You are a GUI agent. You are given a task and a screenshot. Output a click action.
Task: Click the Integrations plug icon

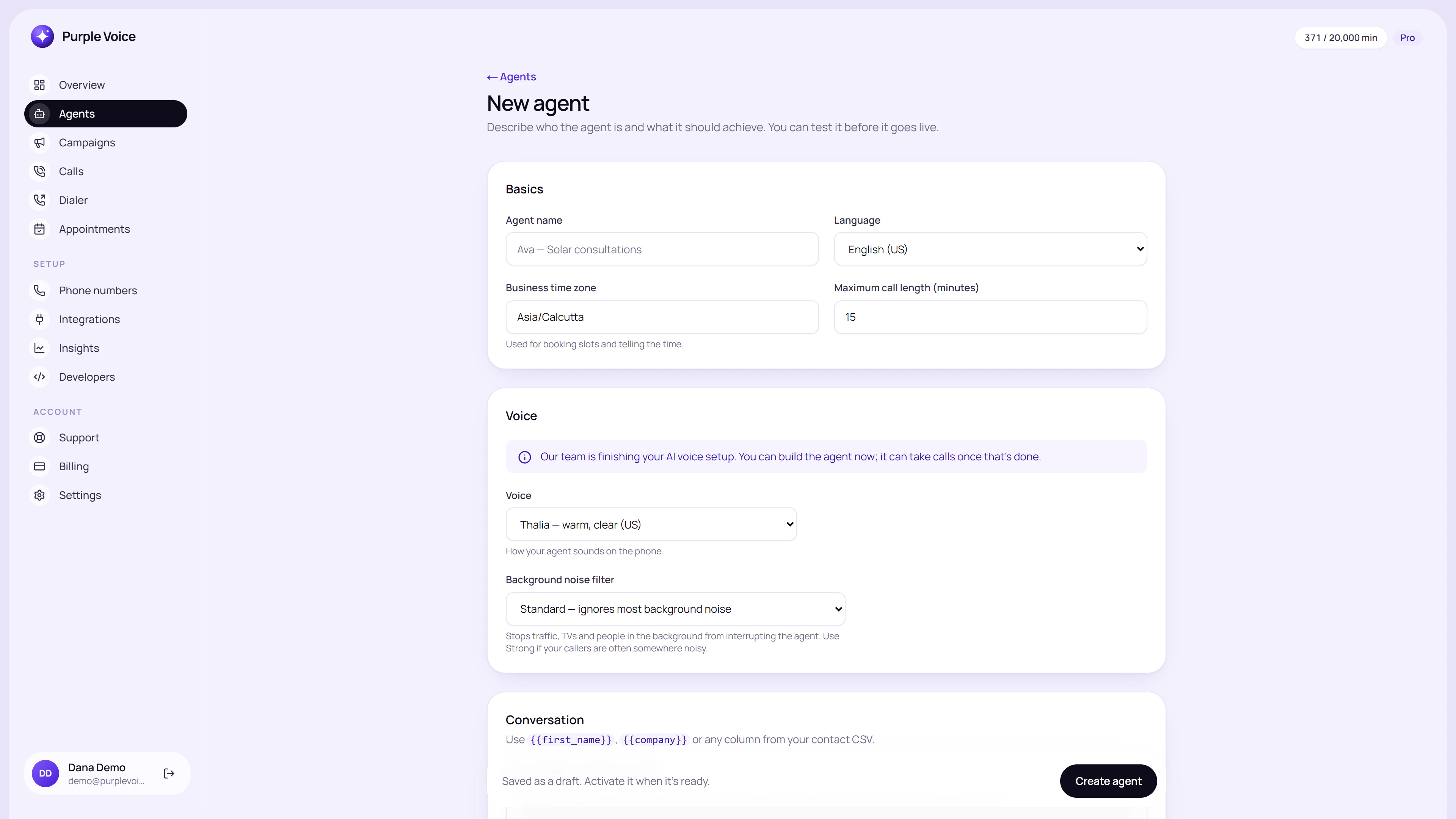tap(39, 319)
